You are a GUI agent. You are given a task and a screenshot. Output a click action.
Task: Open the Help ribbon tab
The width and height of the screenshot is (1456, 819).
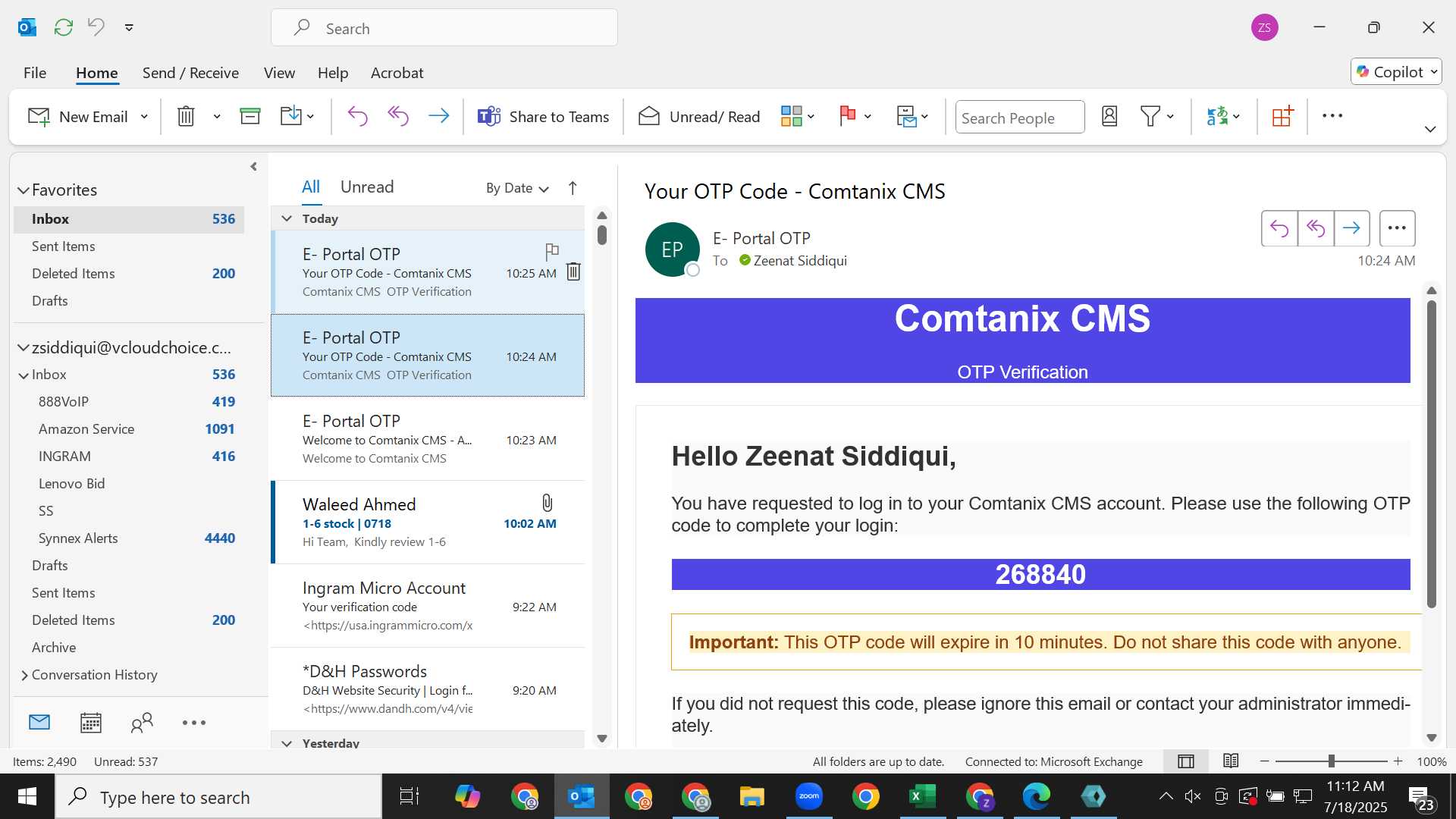[333, 73]
